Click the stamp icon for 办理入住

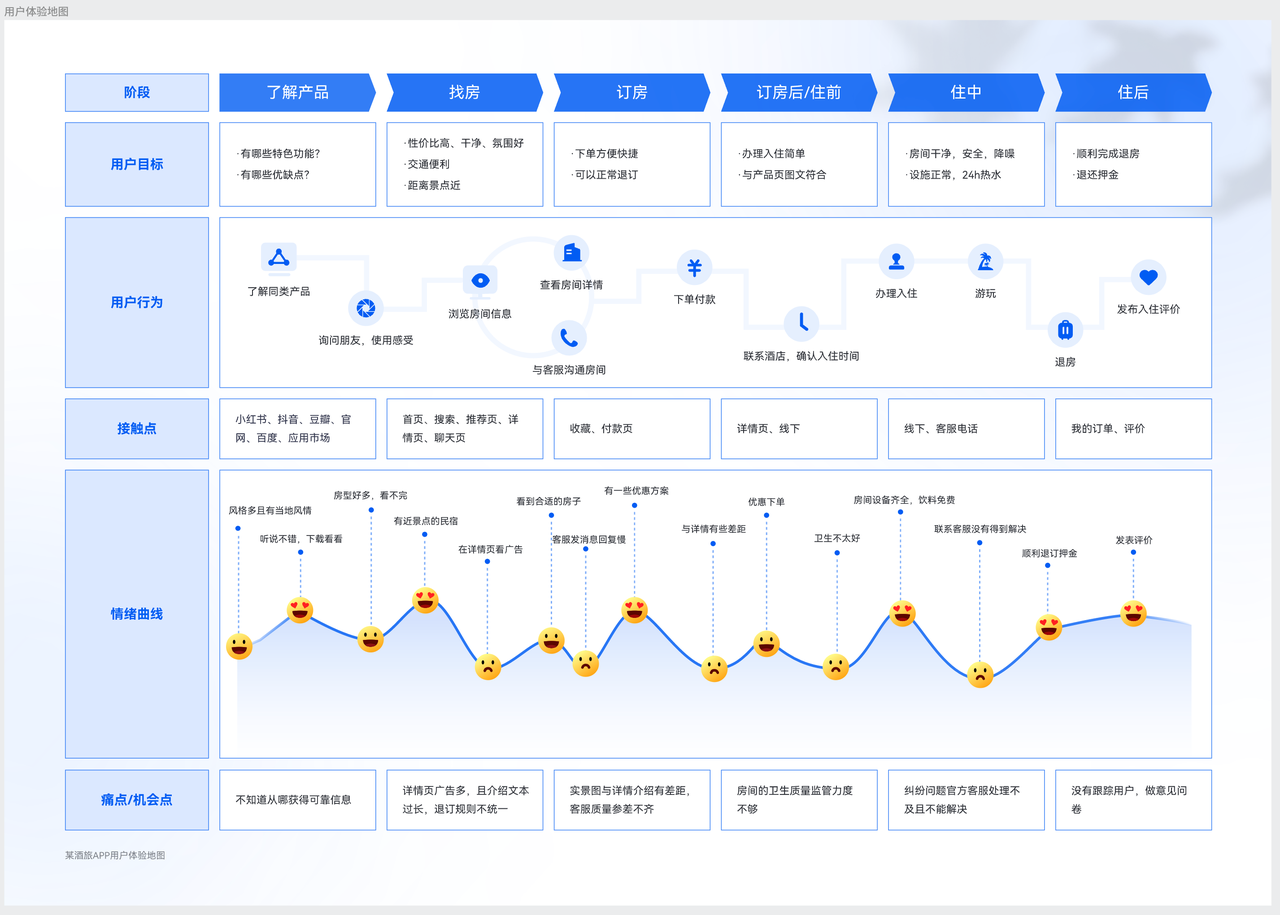(x=896, y=261)
